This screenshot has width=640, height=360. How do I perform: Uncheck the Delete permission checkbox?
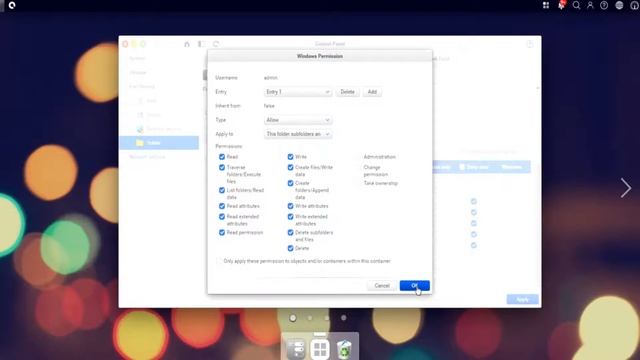click(290, 248)
